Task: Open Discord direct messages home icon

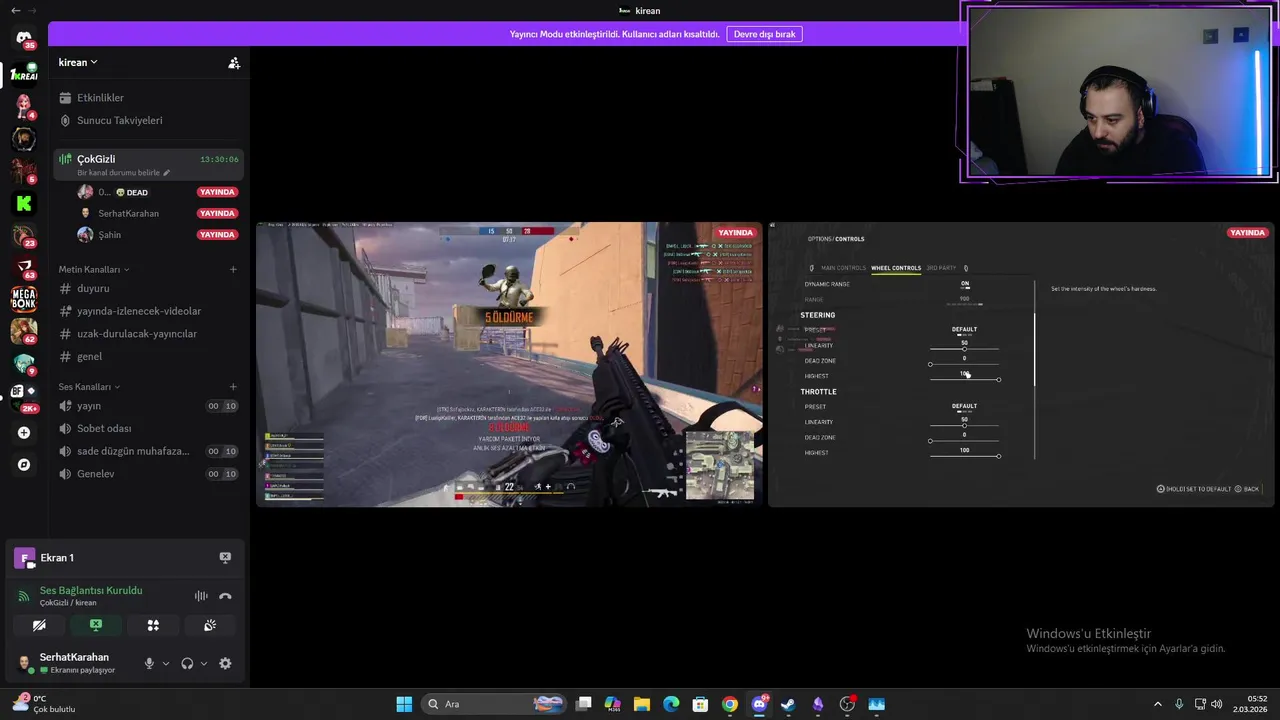Action: coord(24,39)
